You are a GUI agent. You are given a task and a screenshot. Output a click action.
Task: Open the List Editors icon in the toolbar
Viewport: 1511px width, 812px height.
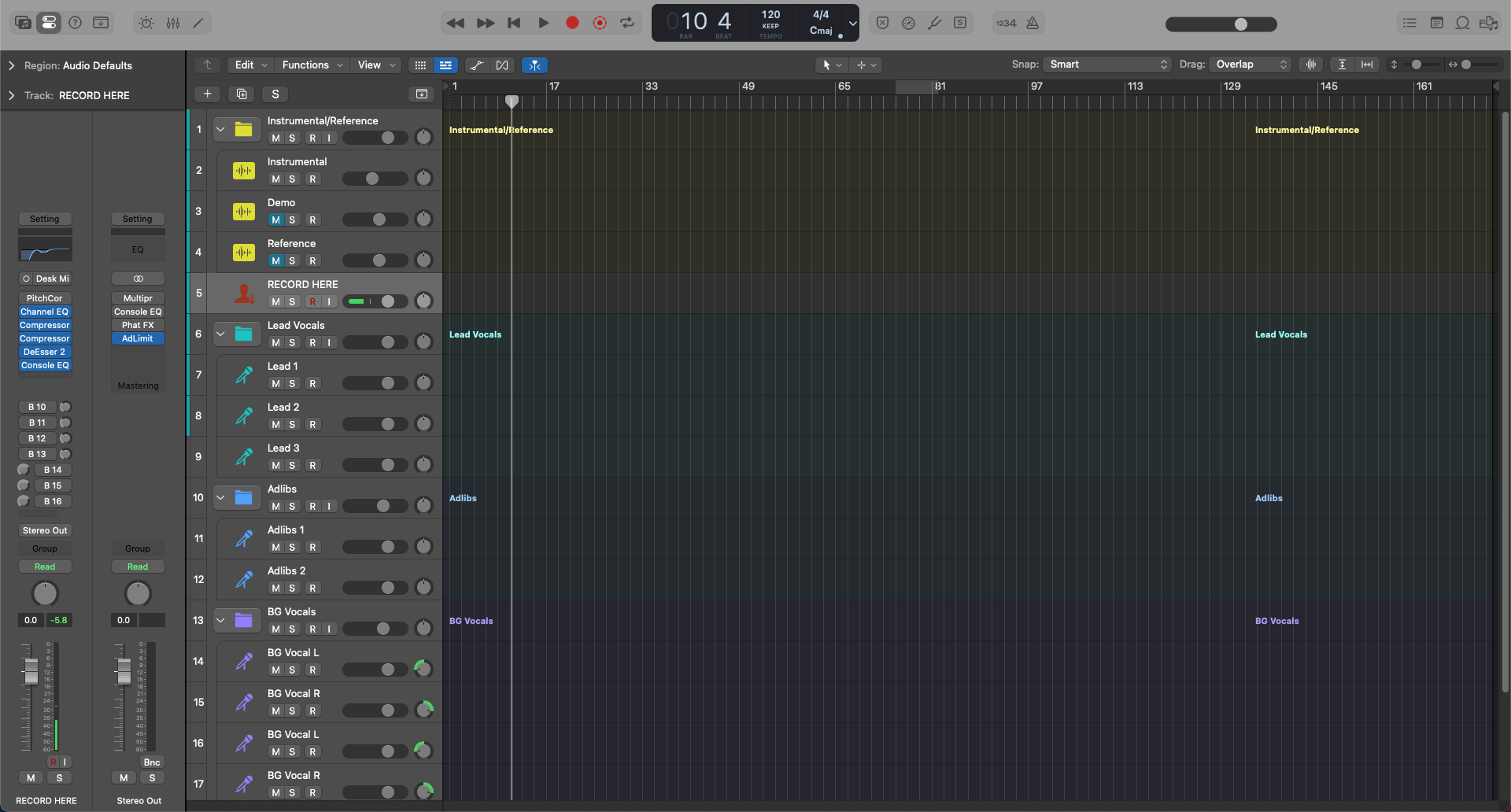click(x=1409, y=23)
